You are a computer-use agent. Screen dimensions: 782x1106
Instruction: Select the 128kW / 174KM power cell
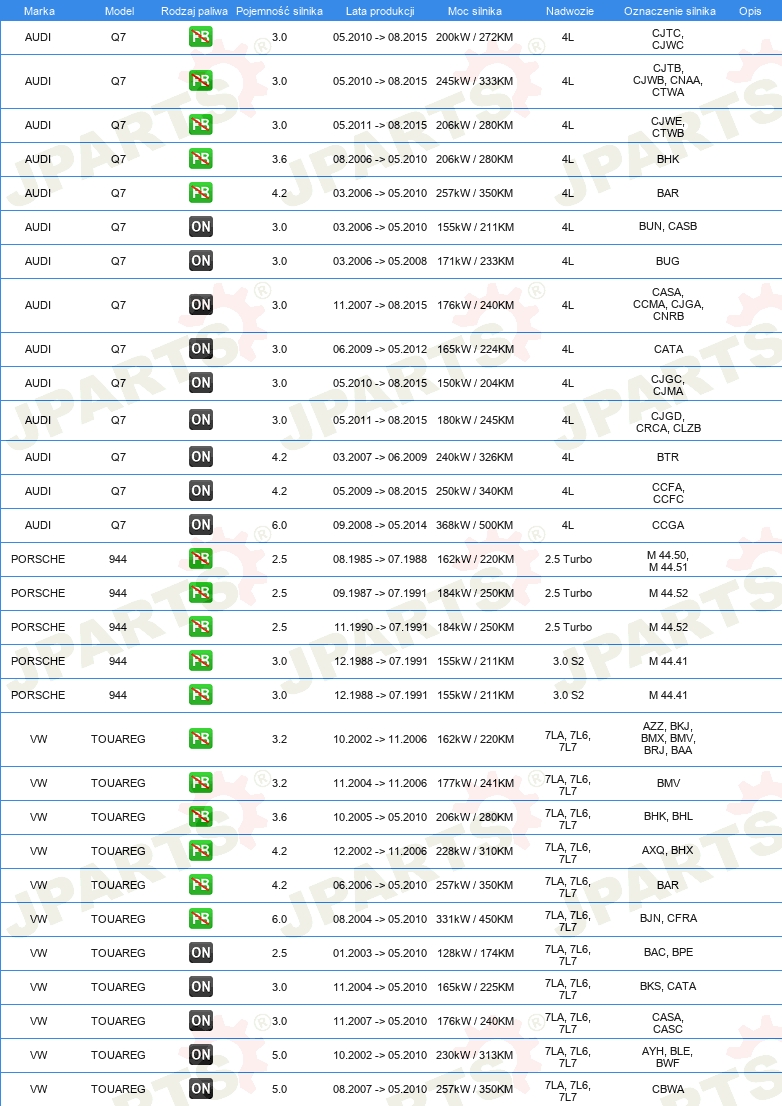pyautogui.click(x=475, y=953)
